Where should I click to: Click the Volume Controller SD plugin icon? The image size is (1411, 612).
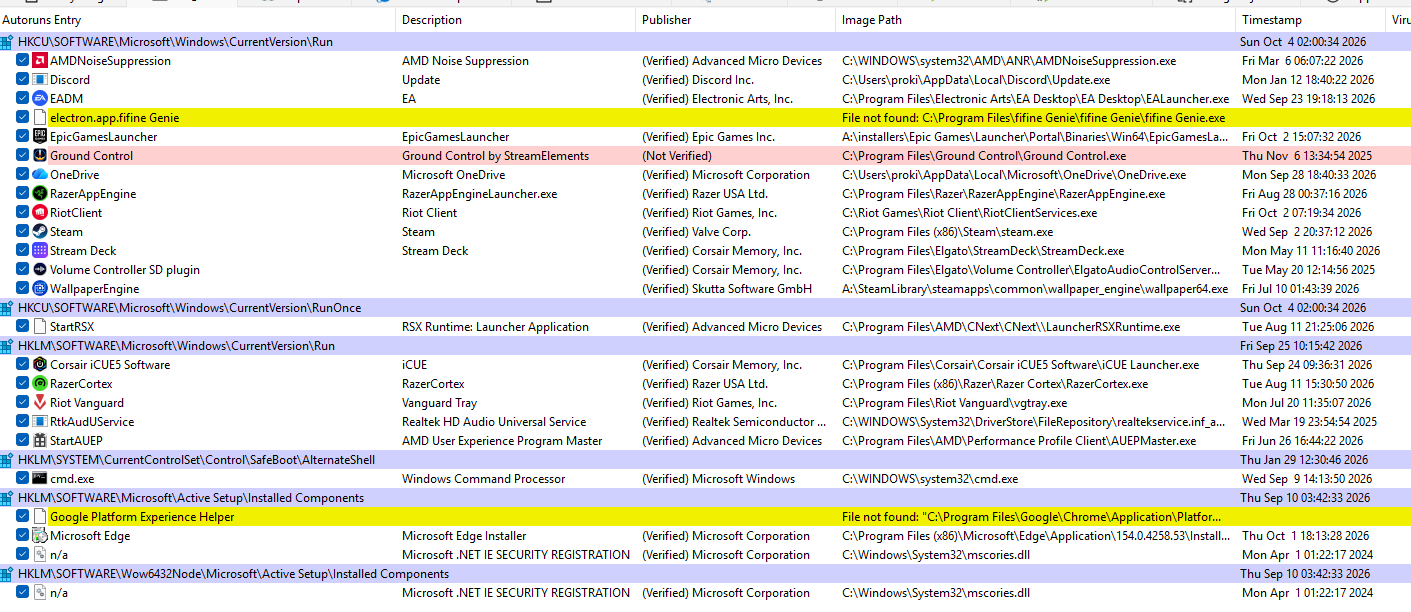(x=40, y=270)
